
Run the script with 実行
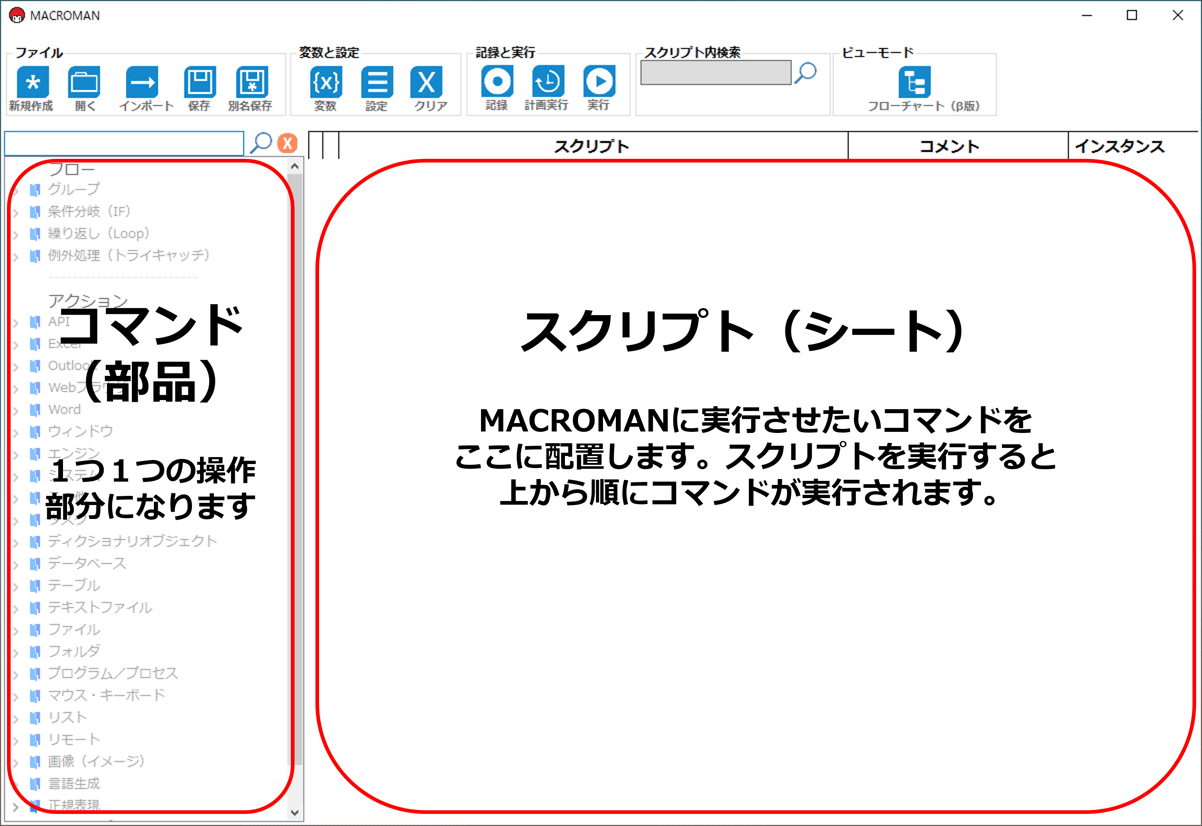click(x=599, y=82)
